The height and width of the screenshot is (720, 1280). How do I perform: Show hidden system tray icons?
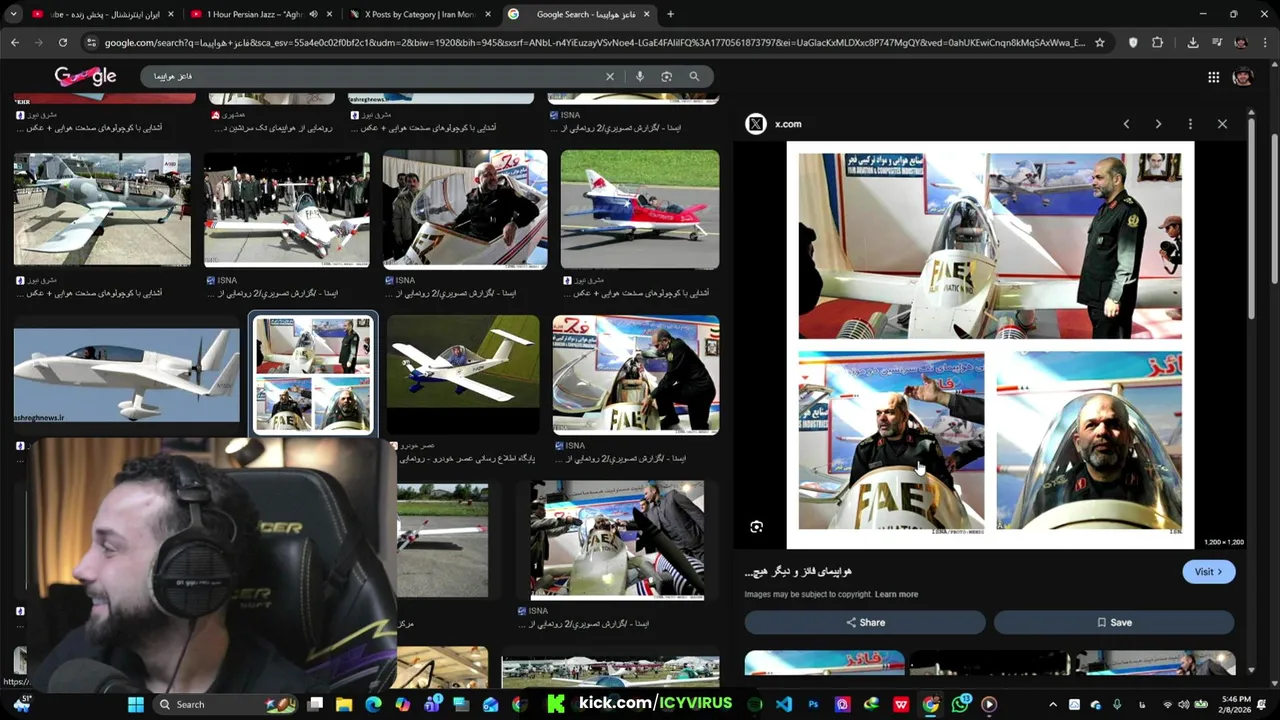(1052, 704)
